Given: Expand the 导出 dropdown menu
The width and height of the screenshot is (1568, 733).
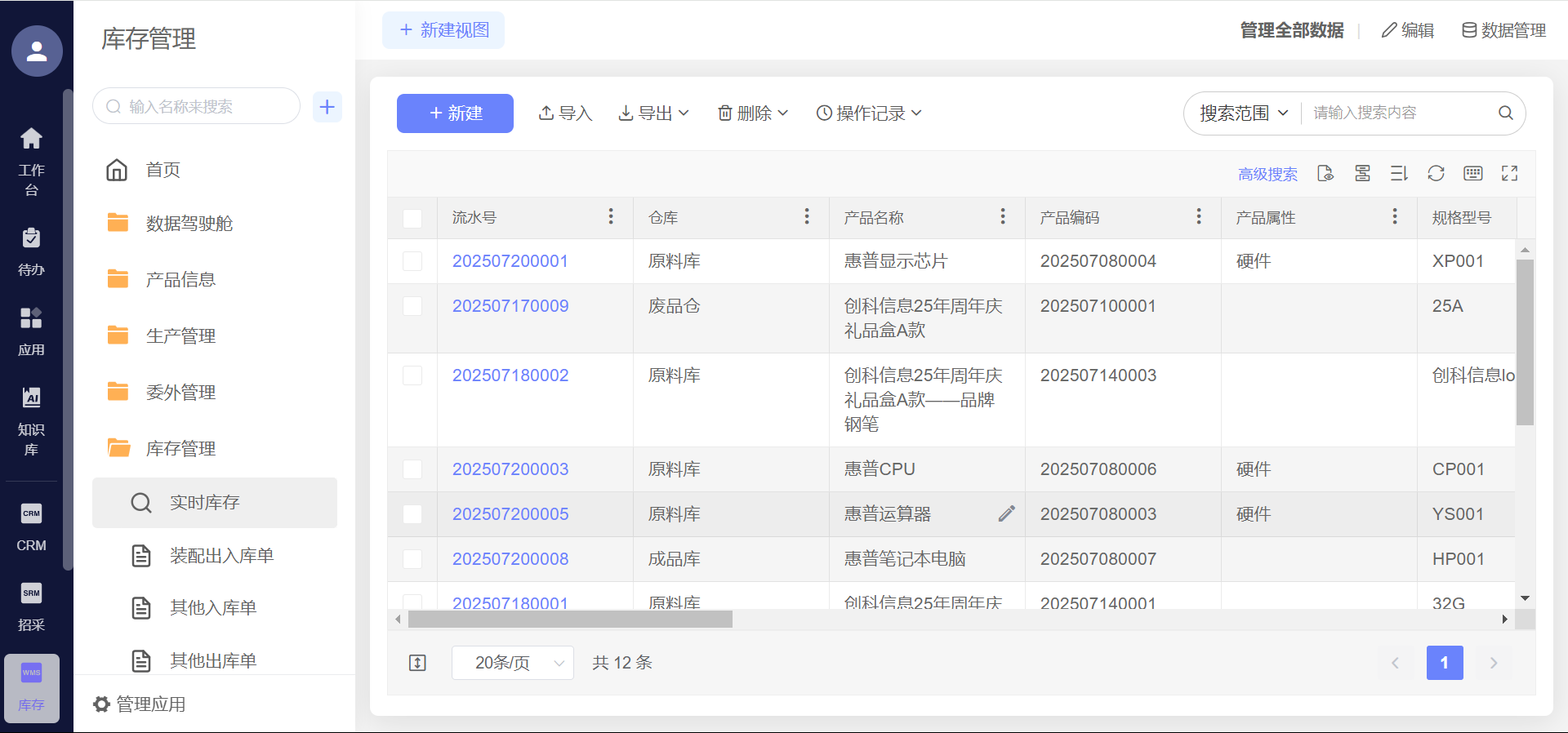Looking at the screenshot, I should (654, 113).
